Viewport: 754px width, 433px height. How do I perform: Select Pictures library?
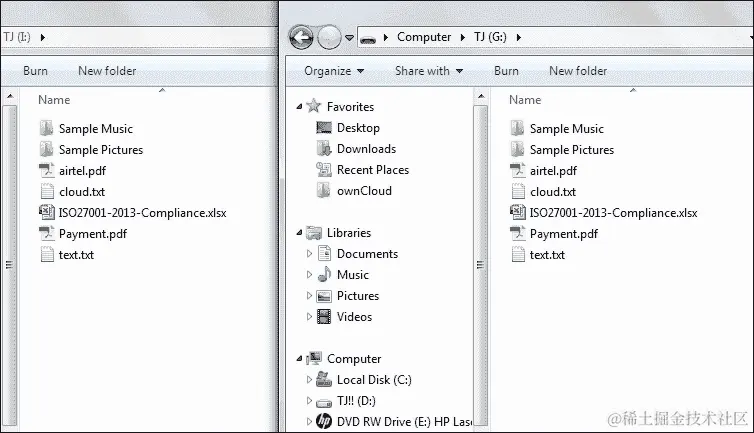click(x=358, y=295)
